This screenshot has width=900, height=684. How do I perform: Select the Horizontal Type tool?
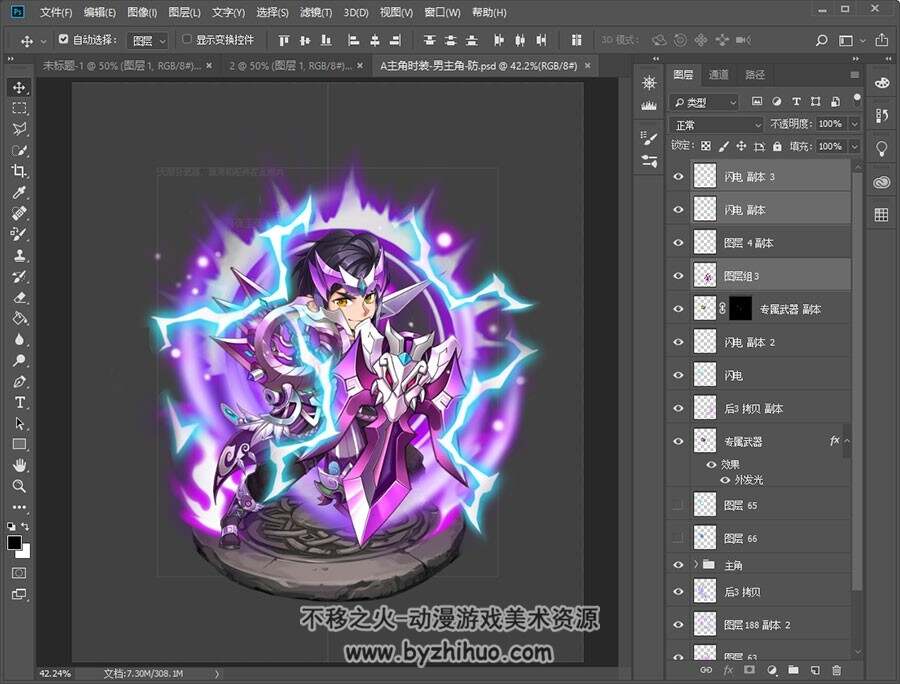[x=19, y=402]
